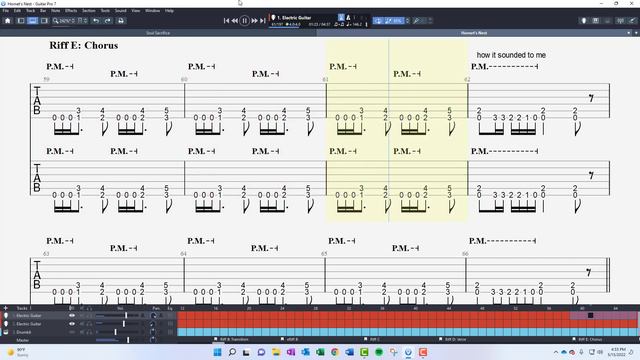Toggle the inspector panel view
This screenshot has width=640, height=360.
(x=44, y=21)
